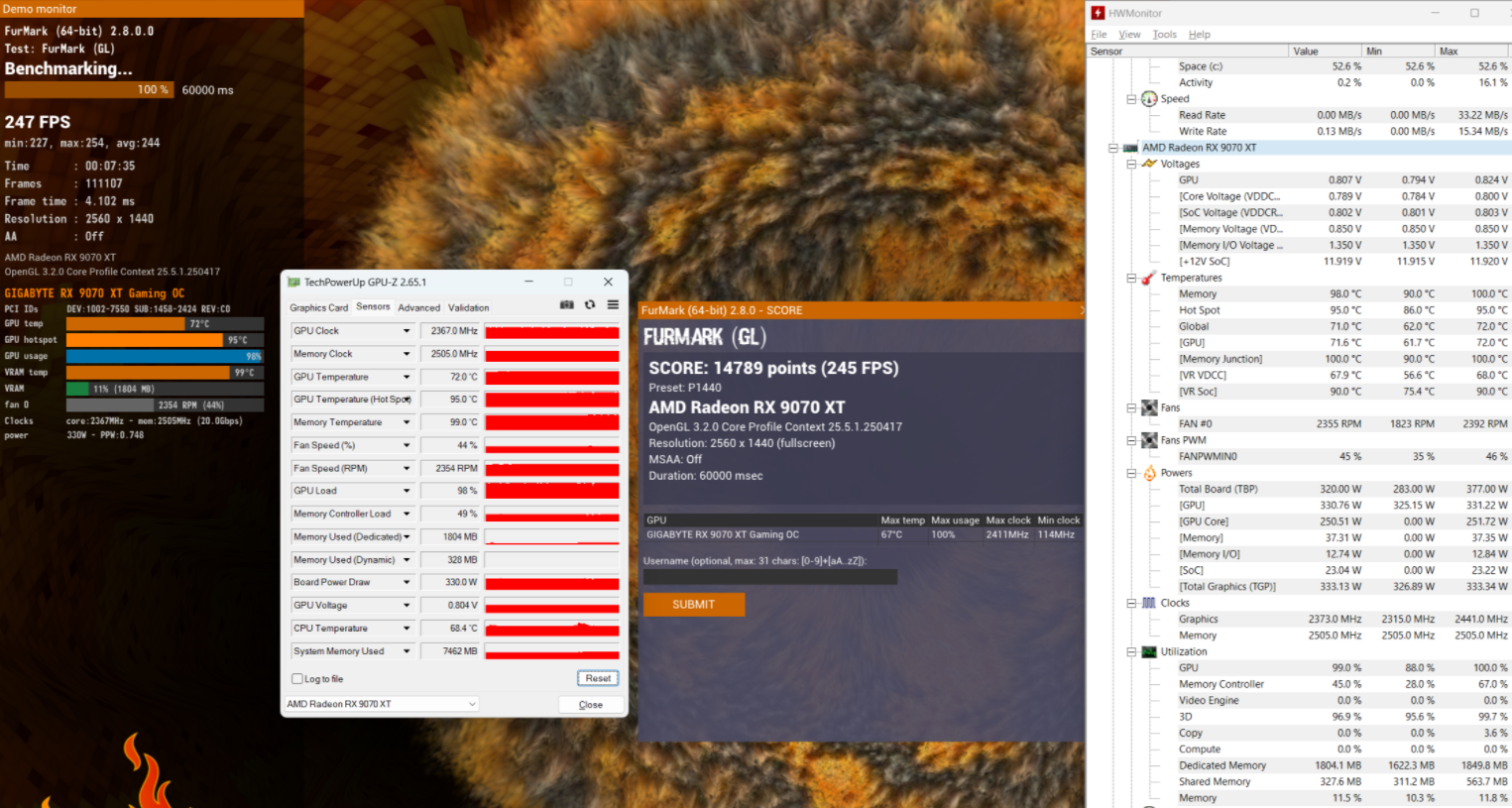The image size is (1512, 808).
Task: Click the Reset button in GPU-Z
Action: 598,678
